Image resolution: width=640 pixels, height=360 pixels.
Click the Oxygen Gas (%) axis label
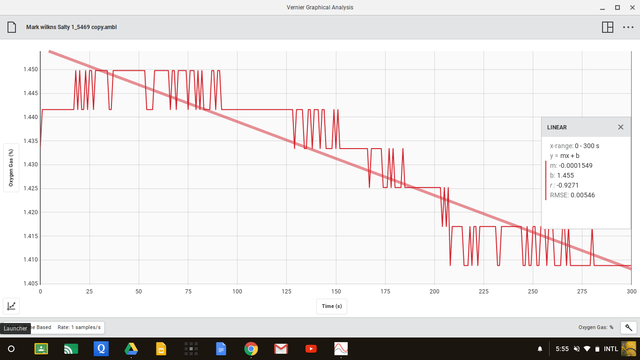click(11, 168)
